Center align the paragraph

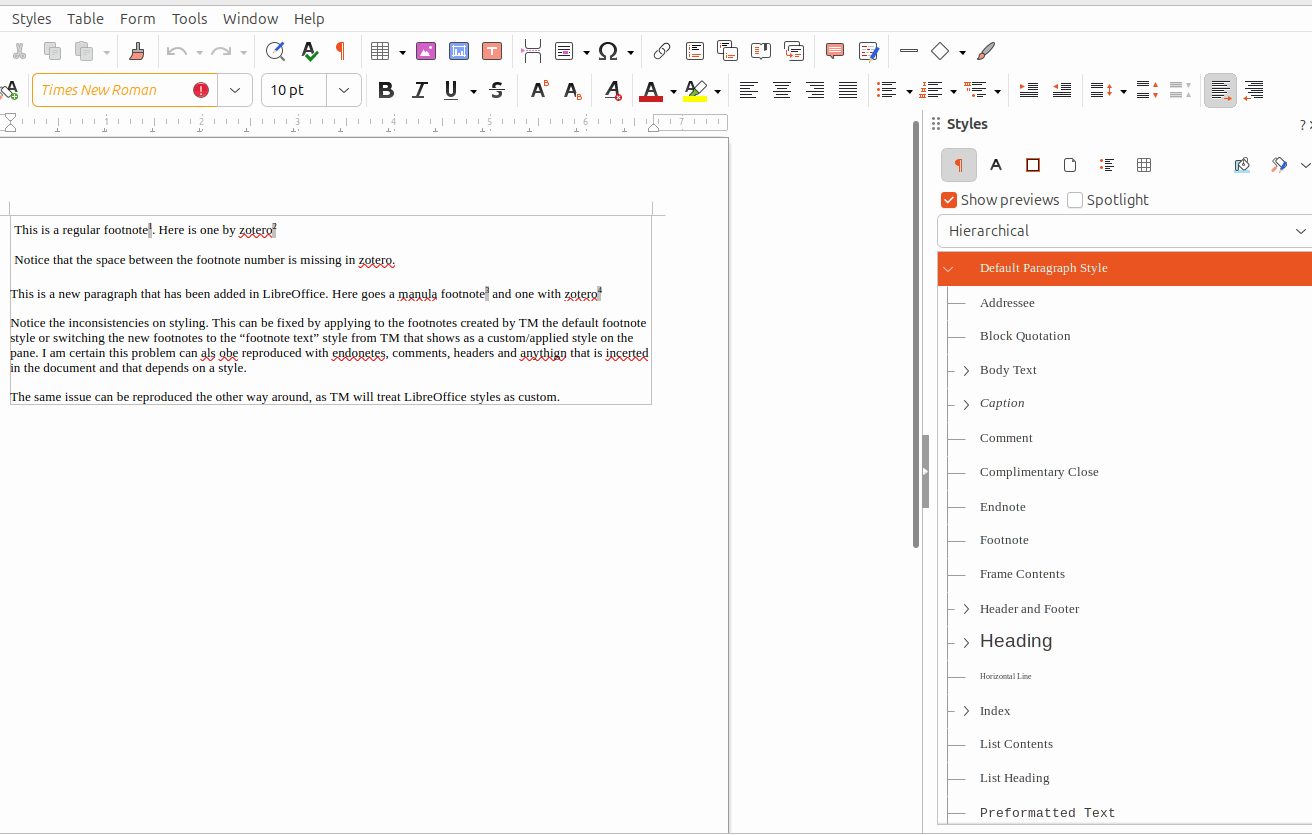782,90
